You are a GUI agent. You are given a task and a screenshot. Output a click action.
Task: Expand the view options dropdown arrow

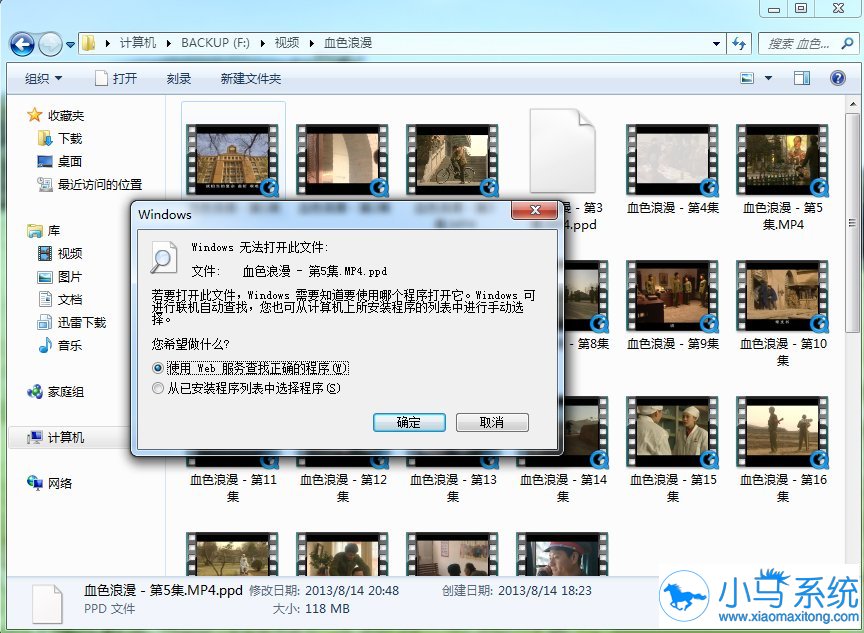[768, 78]
